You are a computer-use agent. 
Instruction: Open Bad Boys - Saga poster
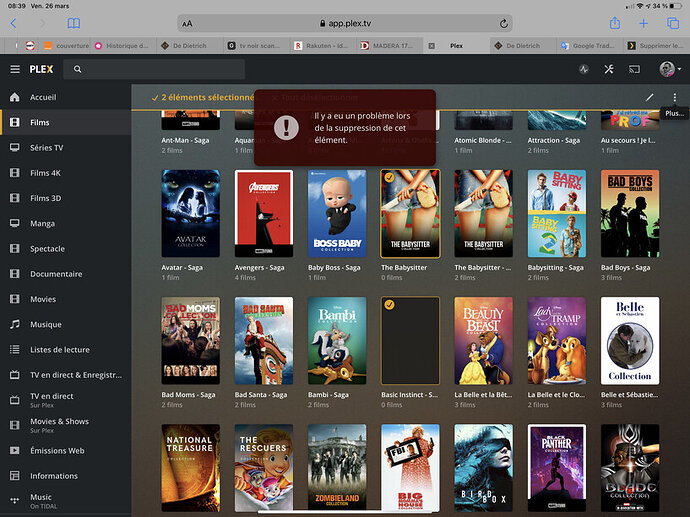630,213
